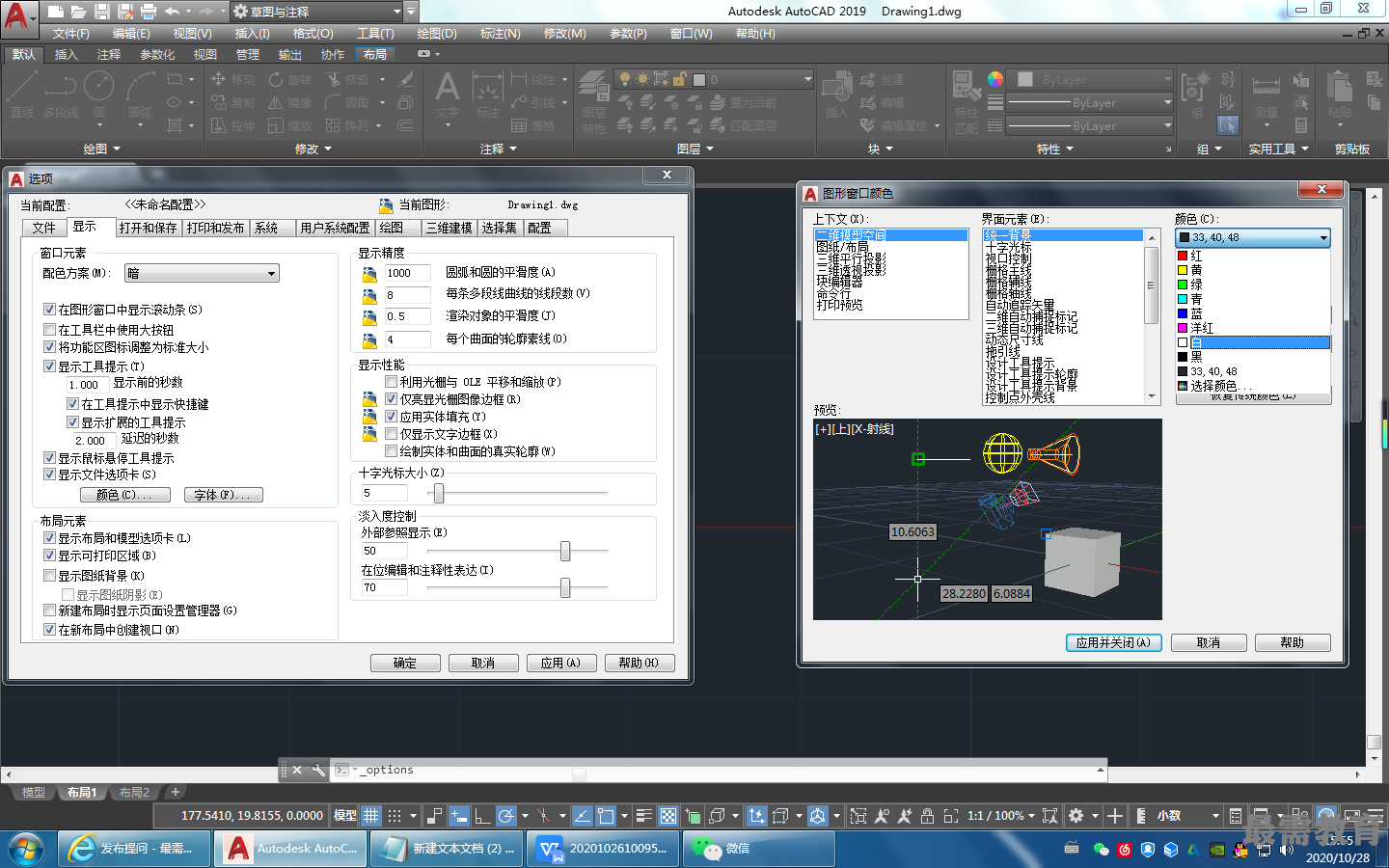Click 应用(A) button in options dialog

click(x=560, y=664)
